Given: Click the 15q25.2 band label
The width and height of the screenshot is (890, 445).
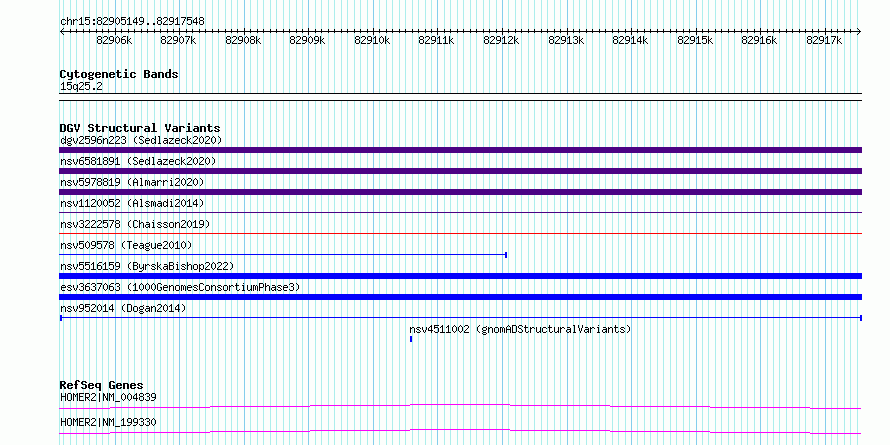Looking at the screenshot, I should click(x=81, y=87).
